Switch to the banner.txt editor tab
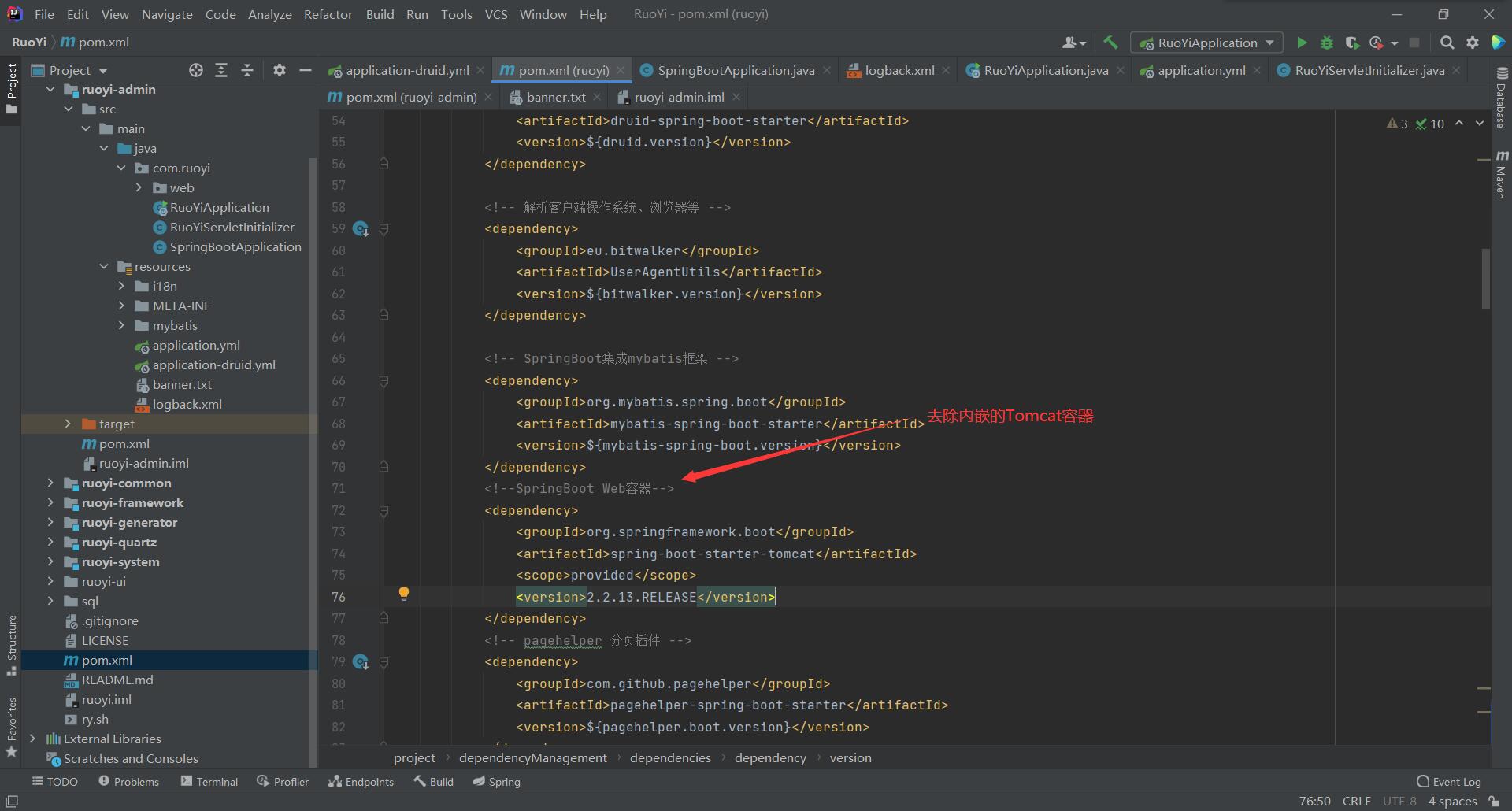1512x811 pixels. point(556,97)
